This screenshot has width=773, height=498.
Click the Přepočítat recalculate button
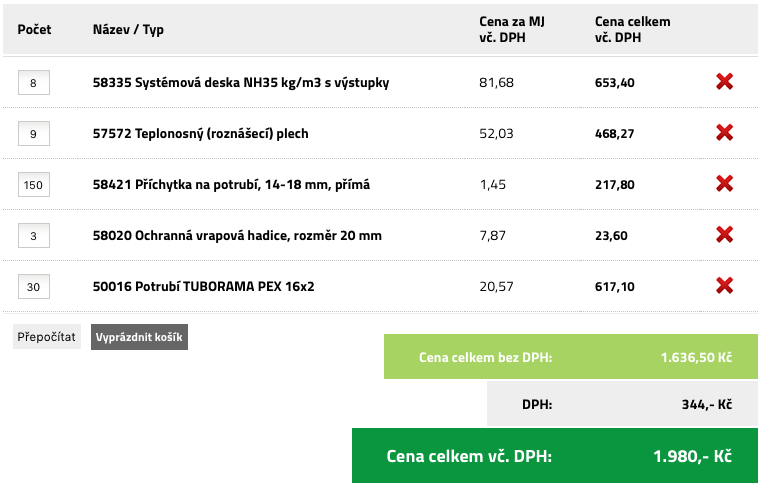47,337
